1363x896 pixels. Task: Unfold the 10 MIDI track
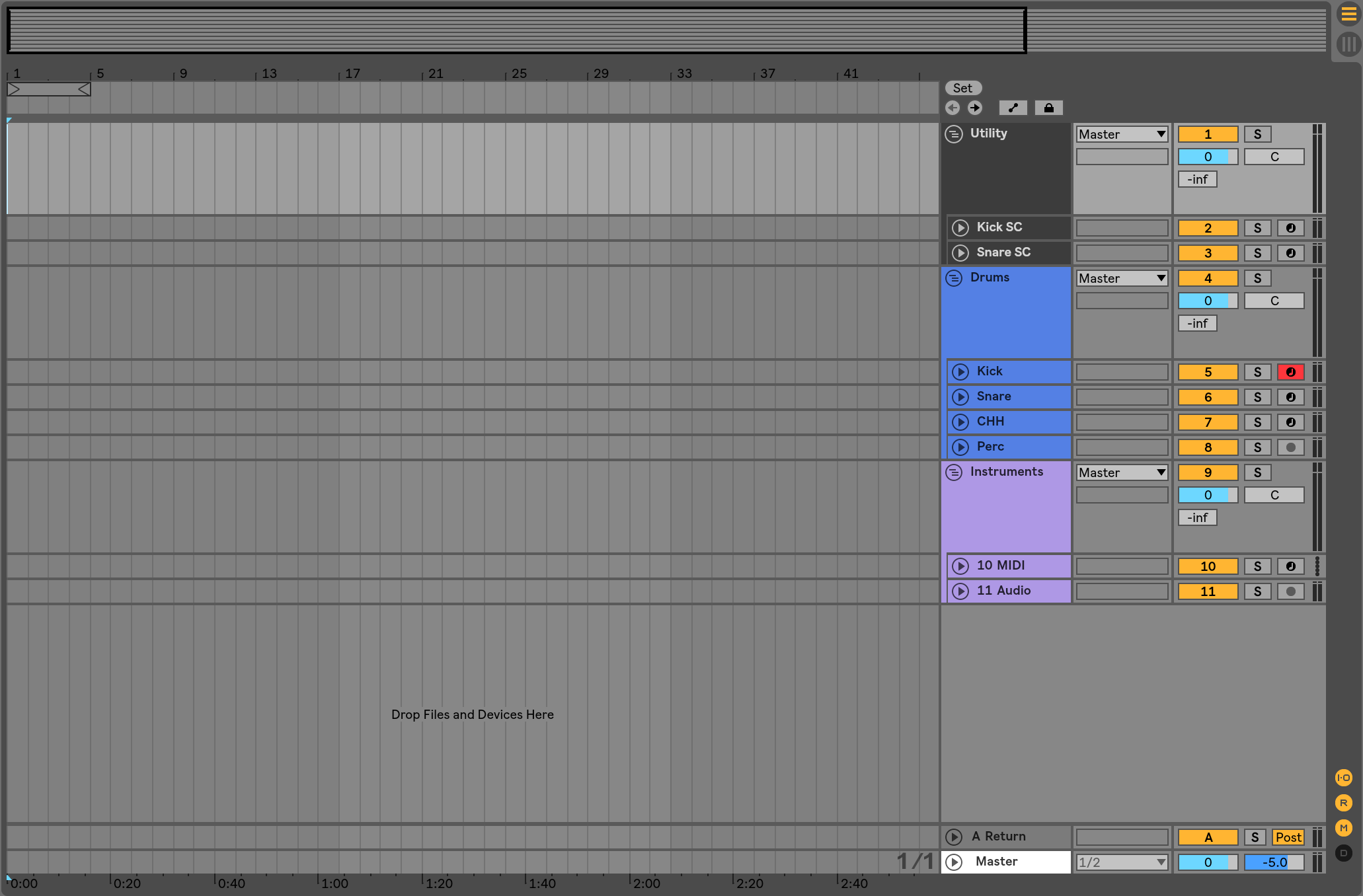tap(960, 566)
